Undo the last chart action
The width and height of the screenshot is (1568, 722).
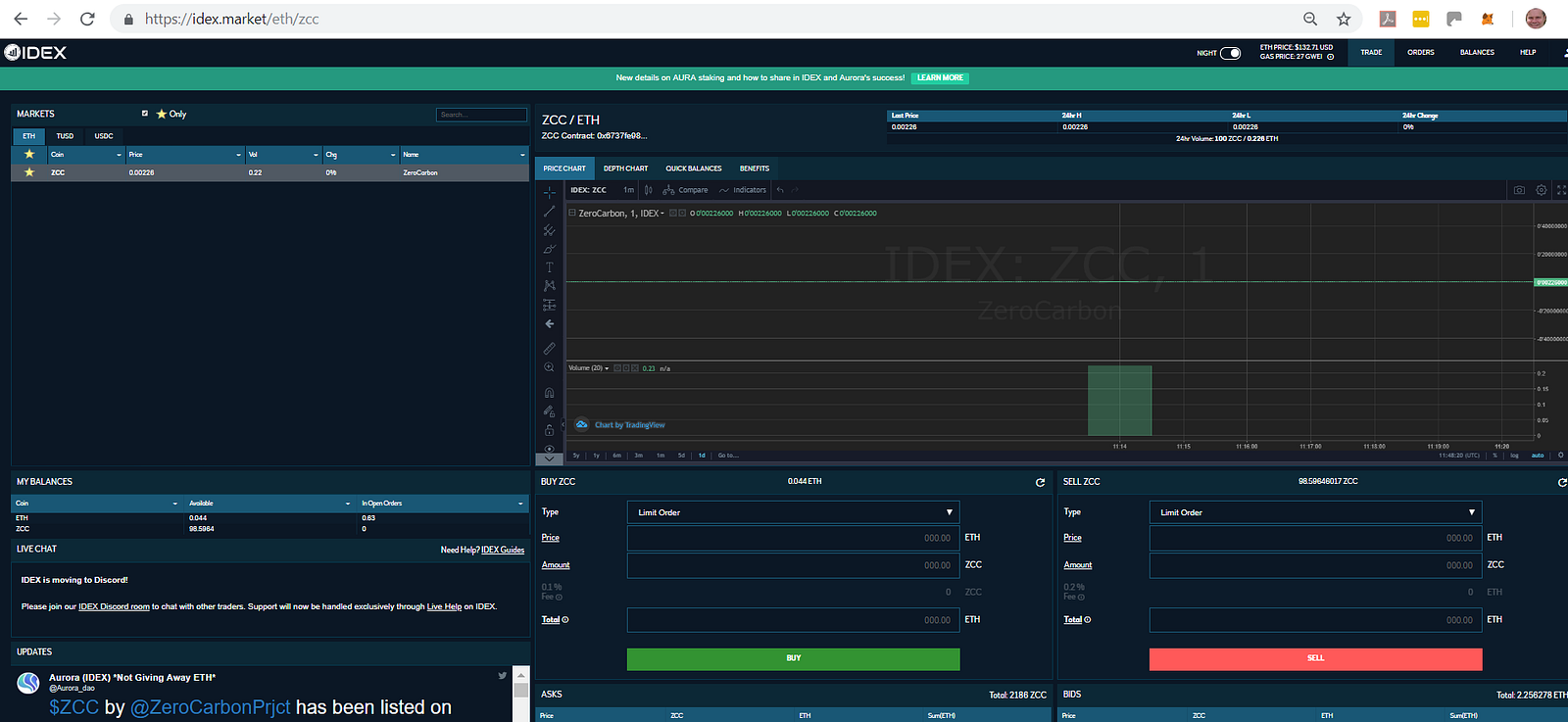(780, 190)
